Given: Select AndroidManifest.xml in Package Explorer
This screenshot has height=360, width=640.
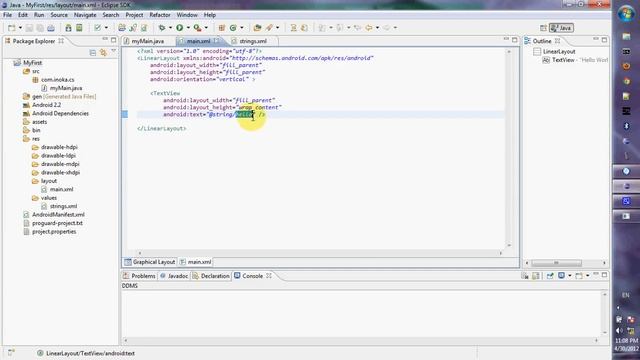Looking at the screenshot, I should pyautogui.click(x=58, y=215).
